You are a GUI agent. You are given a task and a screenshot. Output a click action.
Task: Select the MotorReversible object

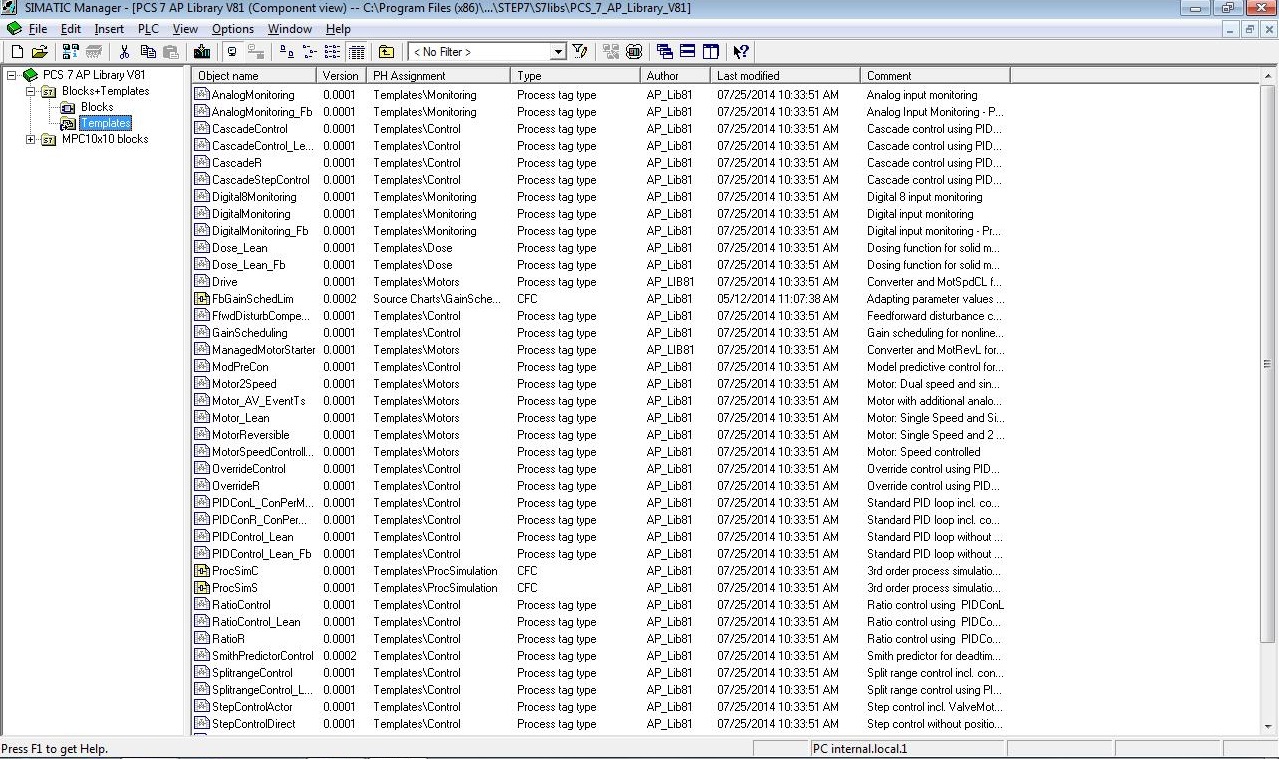250,435
